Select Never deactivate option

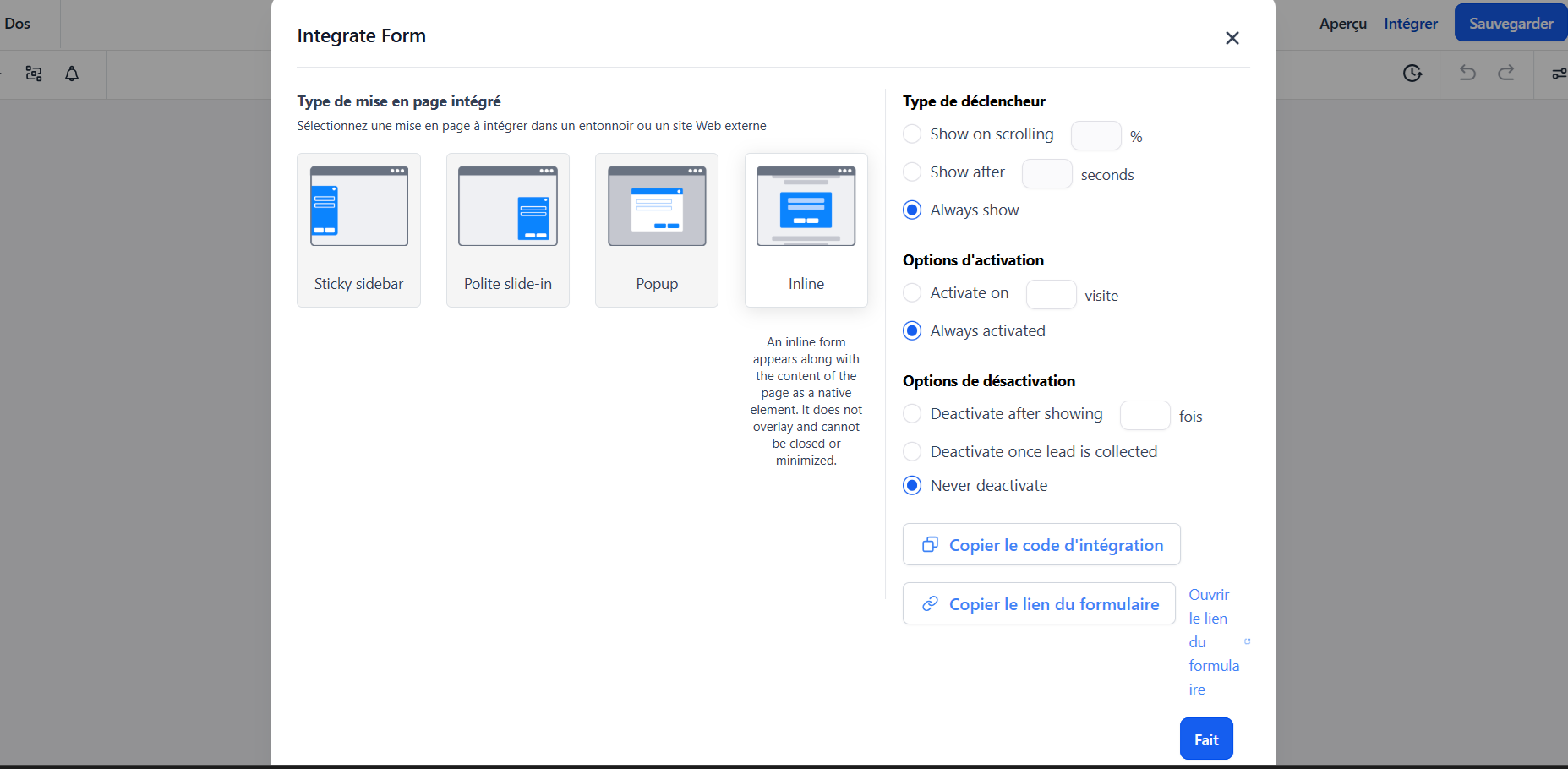(912, 486)
